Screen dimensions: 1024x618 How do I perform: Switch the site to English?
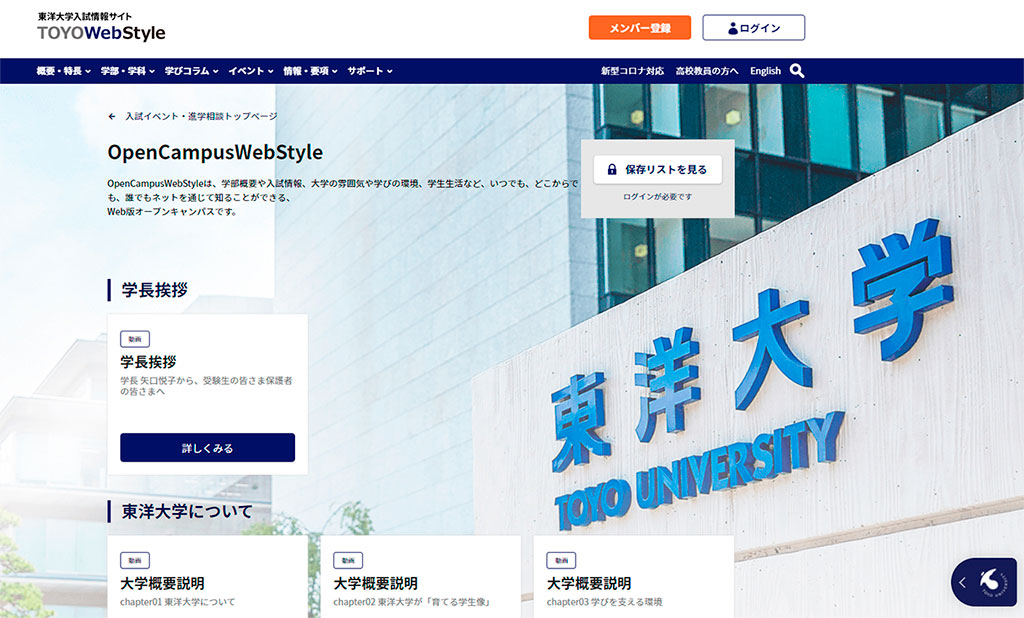click(765, 71)
